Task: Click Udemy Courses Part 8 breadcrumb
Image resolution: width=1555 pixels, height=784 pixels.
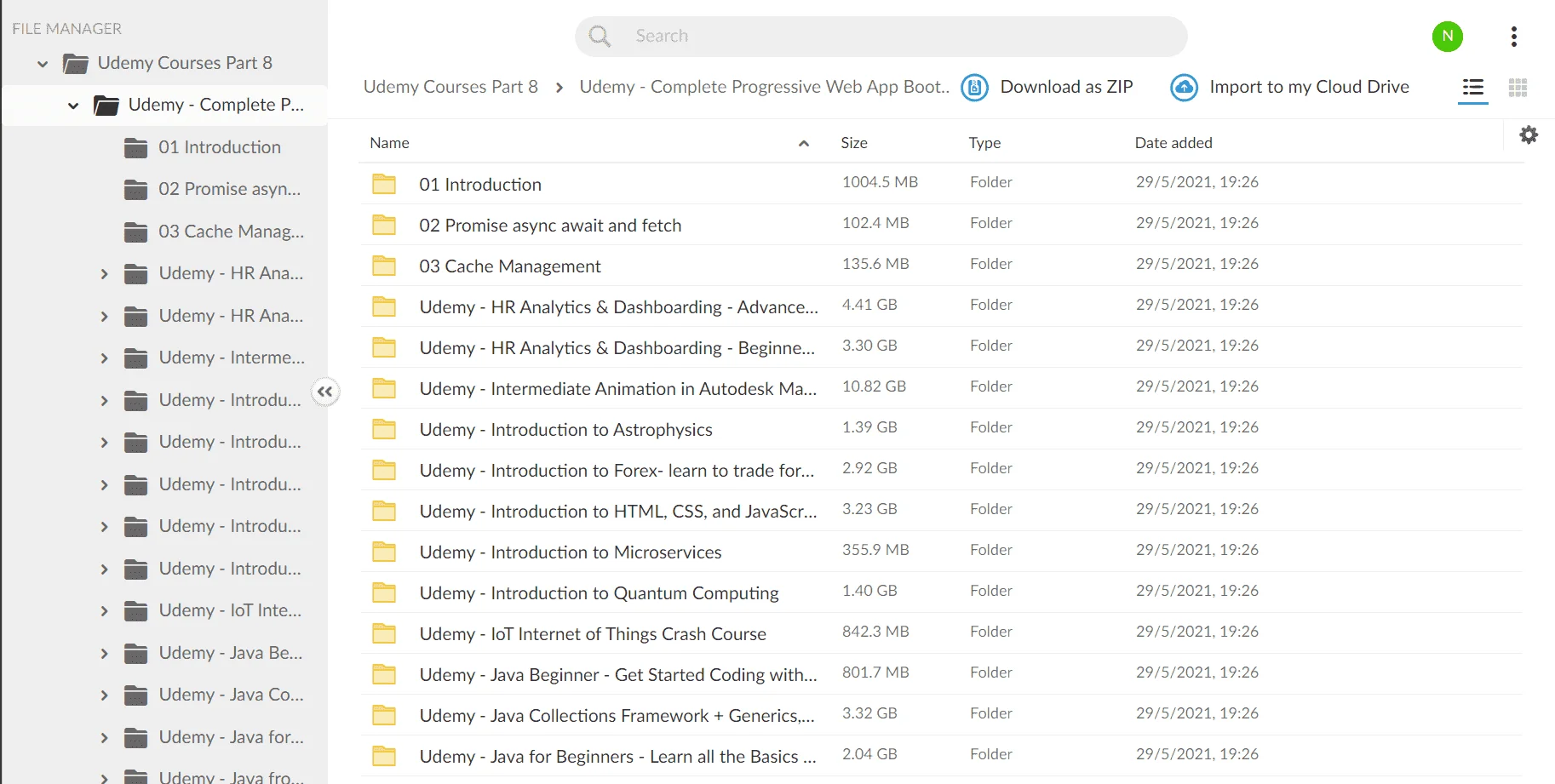Action: tap(450, 87)
